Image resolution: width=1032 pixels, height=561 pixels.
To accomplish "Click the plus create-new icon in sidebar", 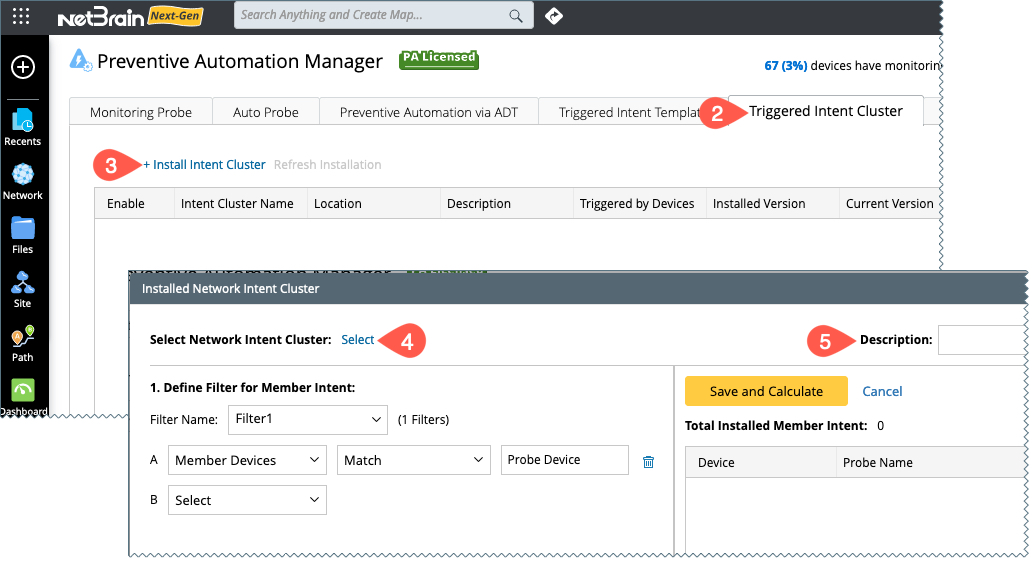I will [x=22, y=67].
